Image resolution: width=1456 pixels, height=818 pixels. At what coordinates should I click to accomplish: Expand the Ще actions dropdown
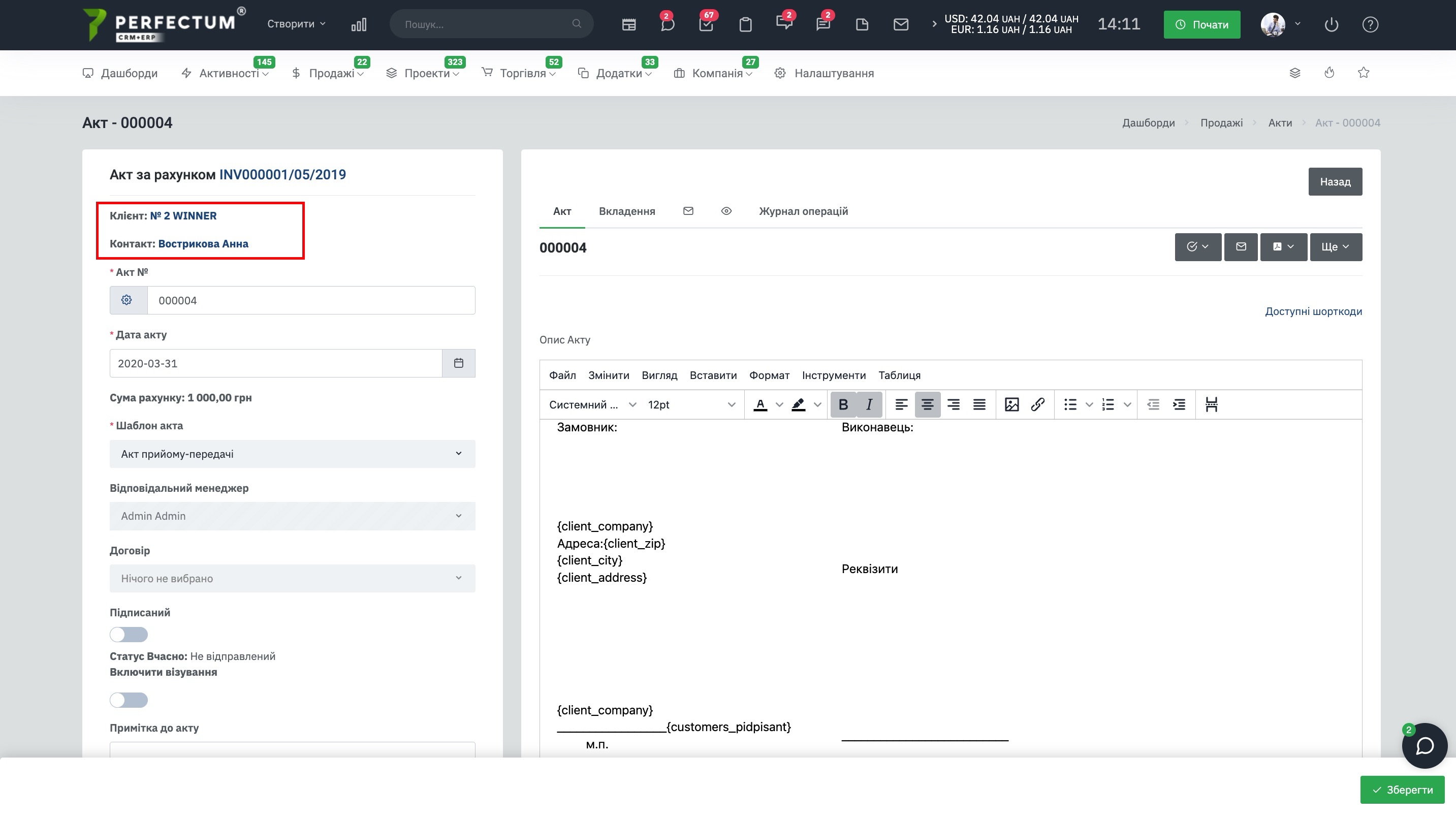[1335, 246]
